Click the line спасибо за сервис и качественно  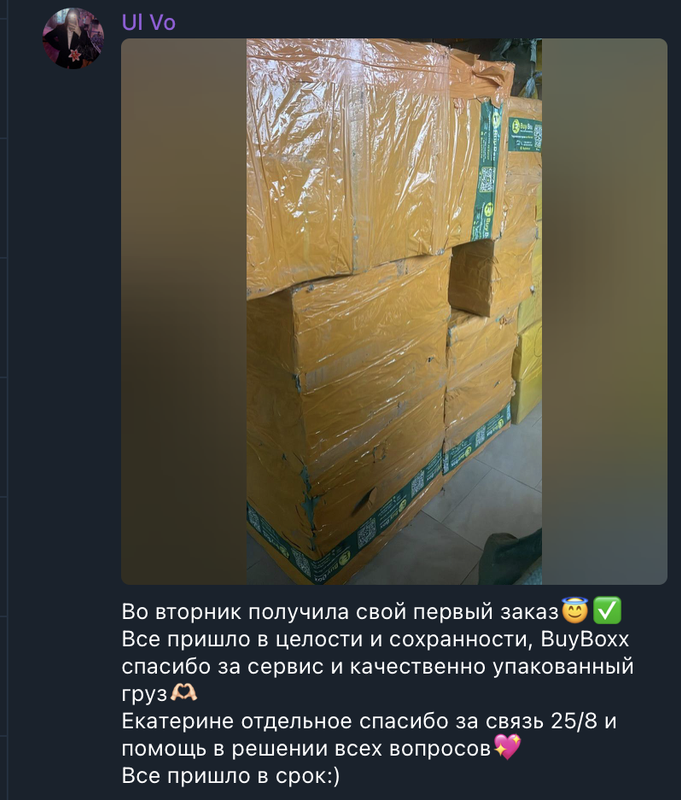coord(377,666)
